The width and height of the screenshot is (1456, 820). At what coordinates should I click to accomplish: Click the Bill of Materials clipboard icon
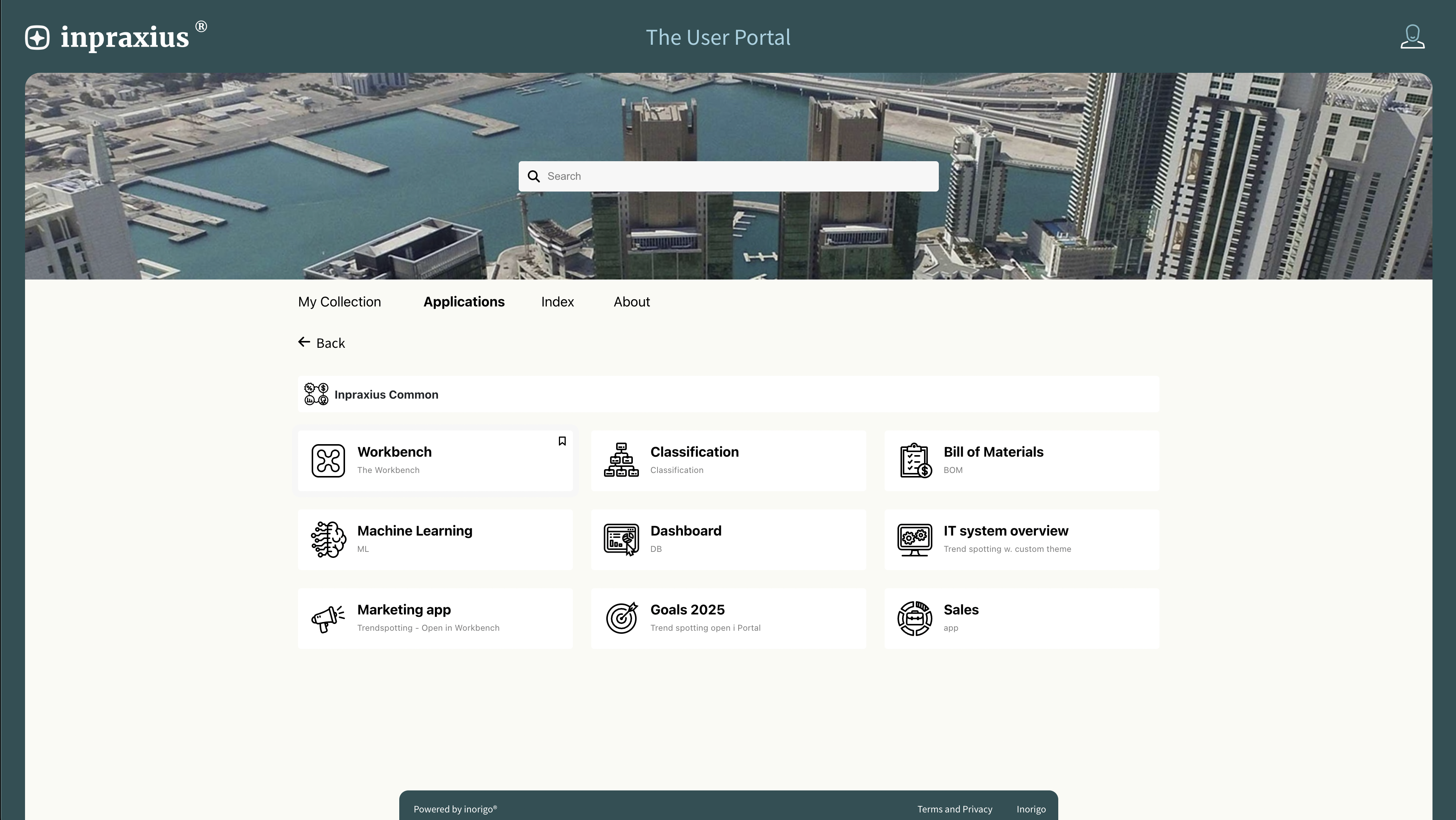pyautogui.click(x=915, y=460)
